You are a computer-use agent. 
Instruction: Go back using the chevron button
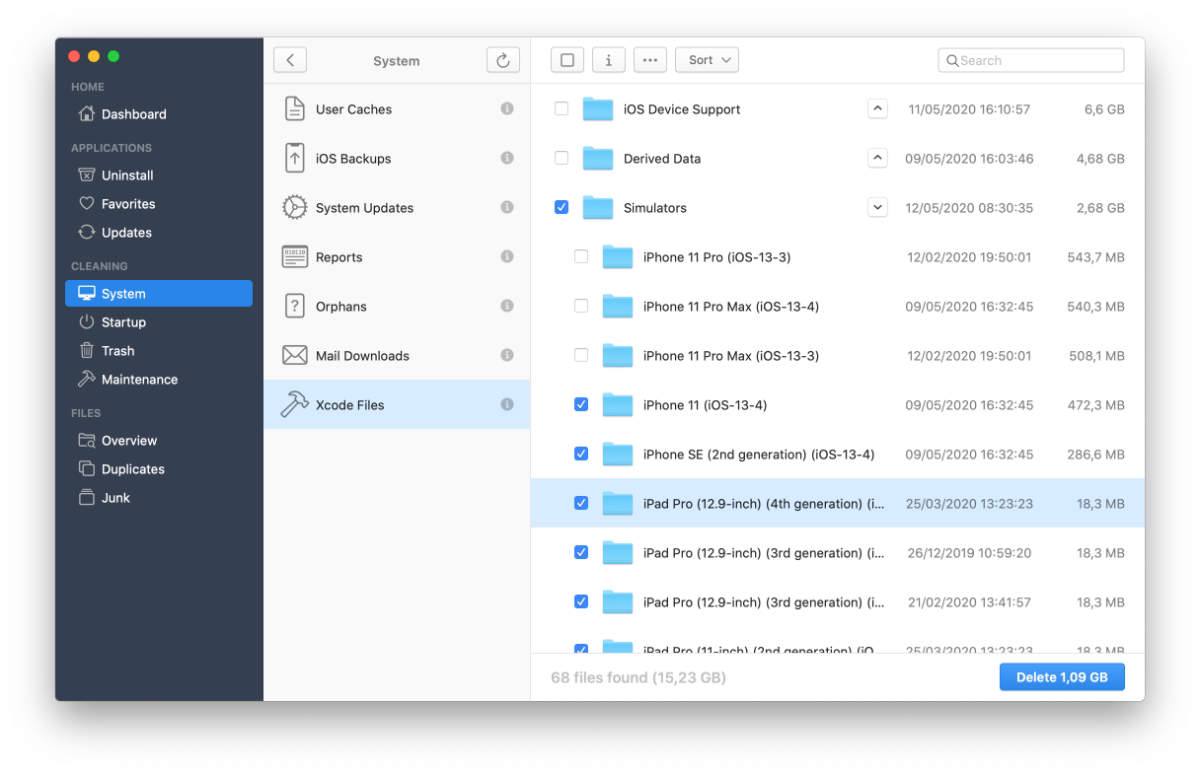pos(290,60)
